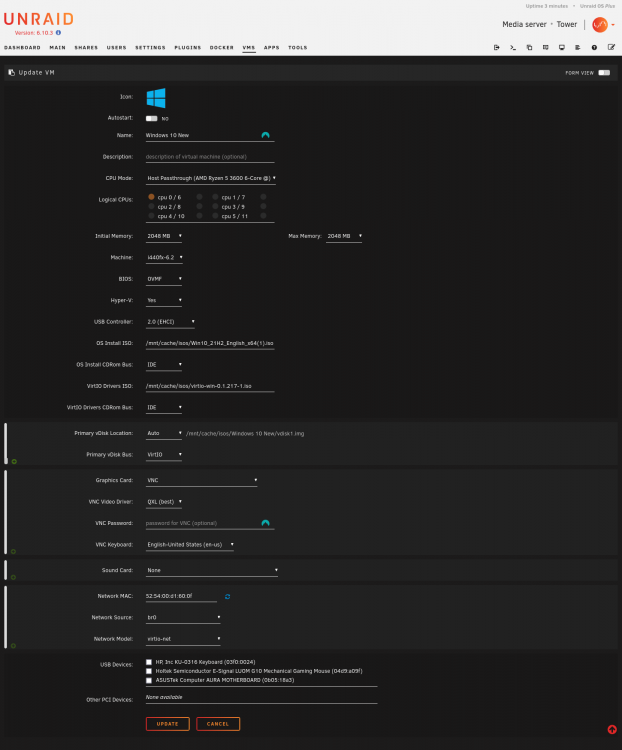Open the Max Memory dropdown
The height and width of the screenshot is (750, 622).
tap(344, 236)
